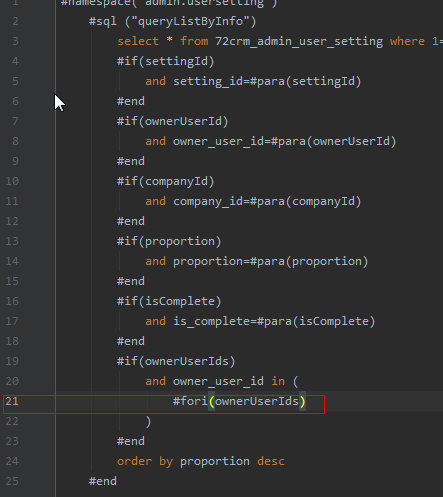The height and width of the screenshot is (497, 443).
Task: Click '#fori(ownerUserIds)' on line 21
Action: (x=239, y=401)
